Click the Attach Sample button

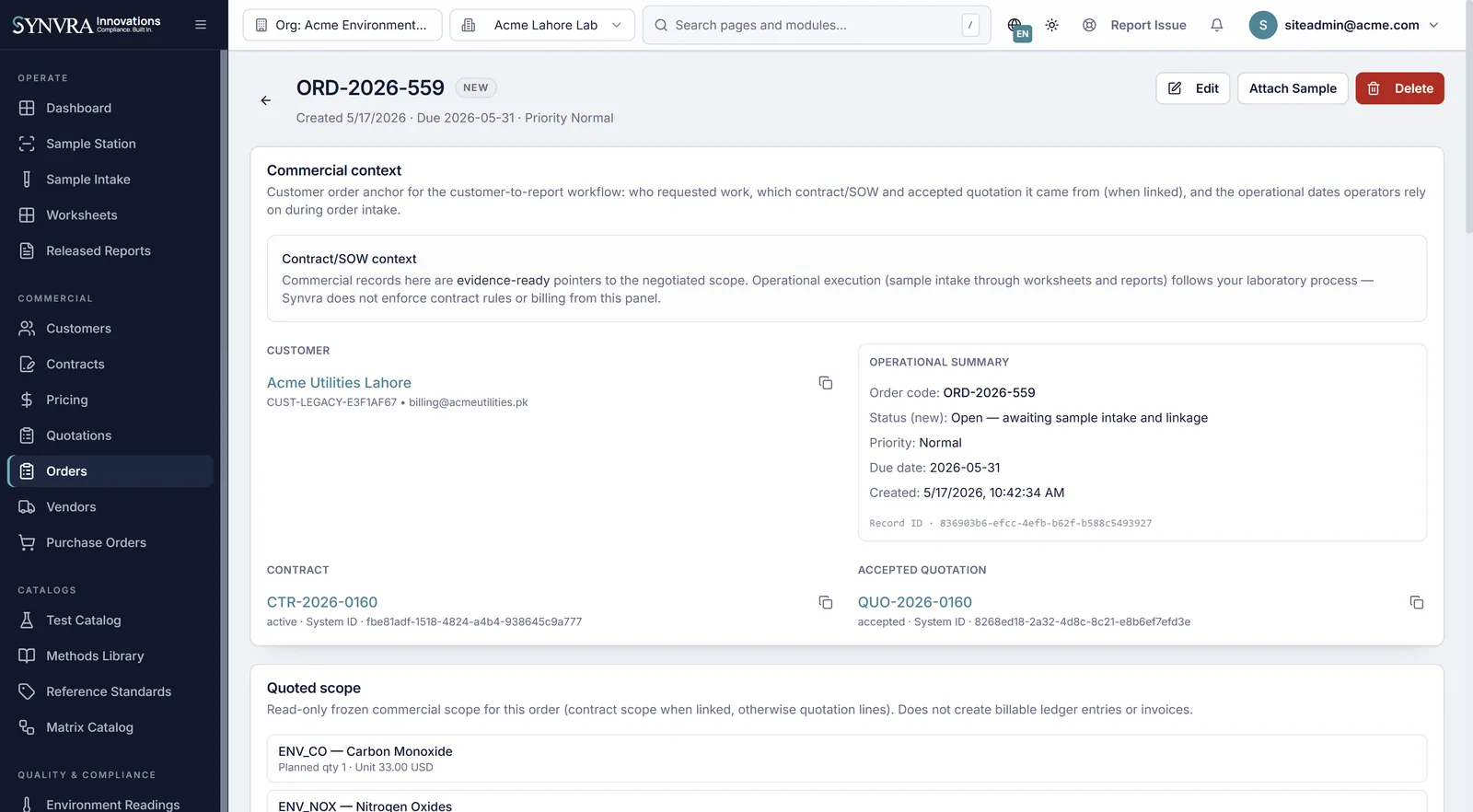[x=1293, y=88]
